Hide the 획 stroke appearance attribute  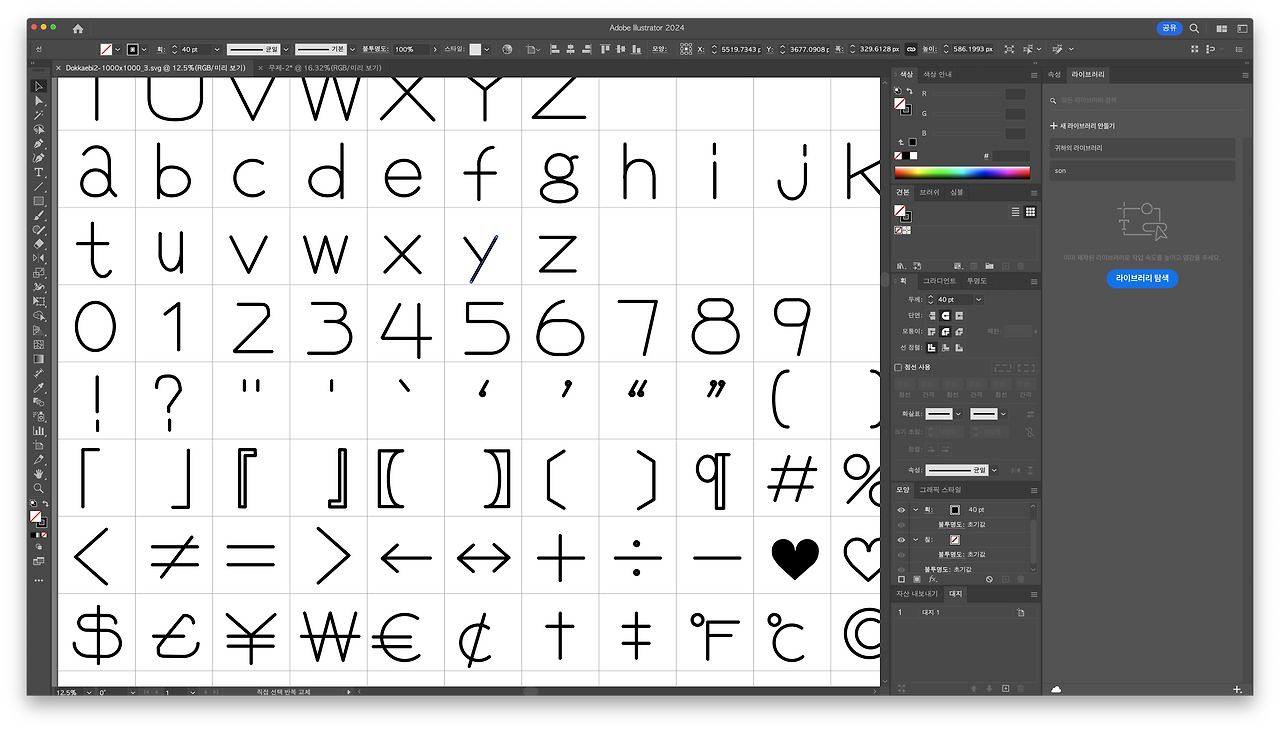coord(901,510)
